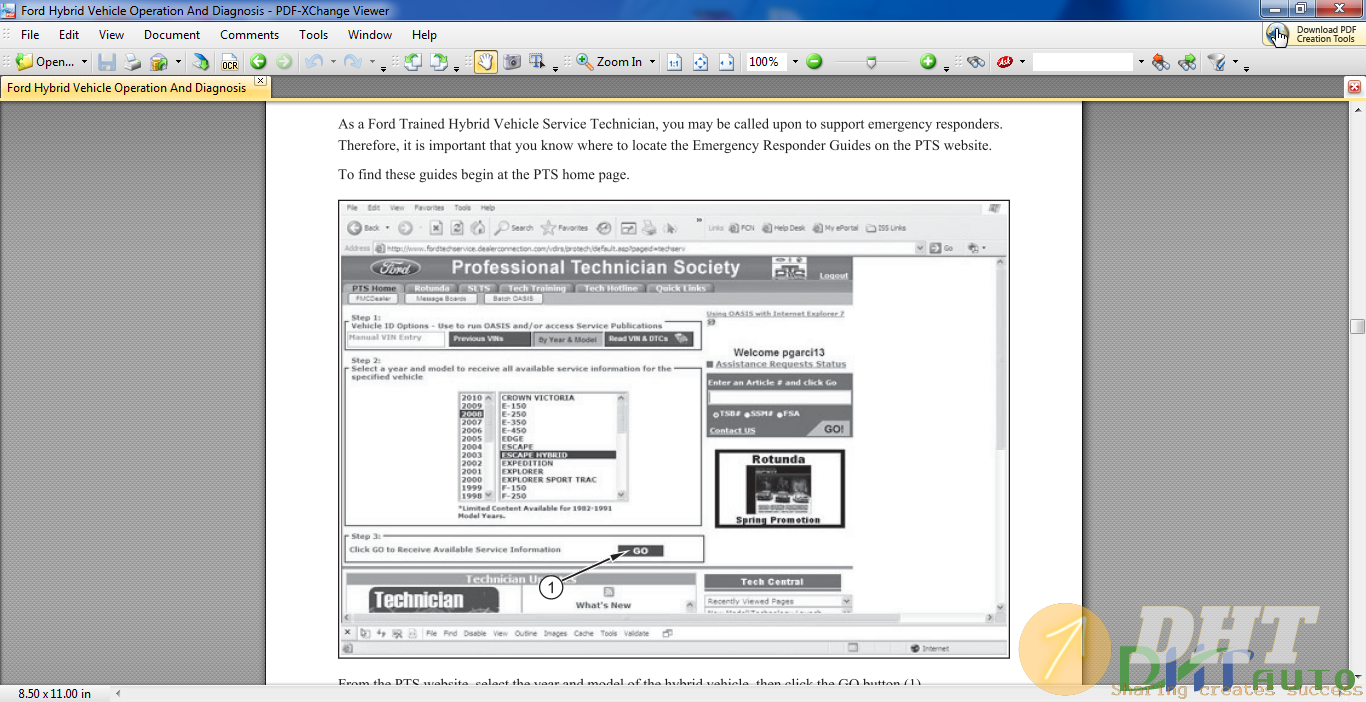The image size is (1366, 702).
Task: Open the Tools menu
Action: click(x=314, y=34)
